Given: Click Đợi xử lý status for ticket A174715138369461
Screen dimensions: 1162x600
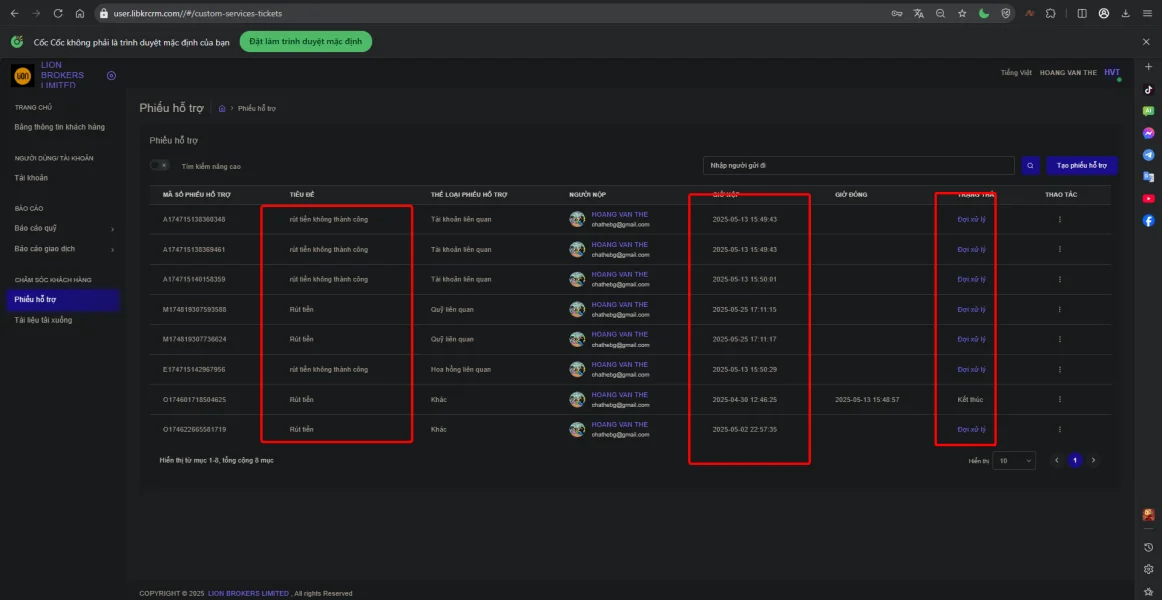Looking at the screenshot, I should pos(971,250).
